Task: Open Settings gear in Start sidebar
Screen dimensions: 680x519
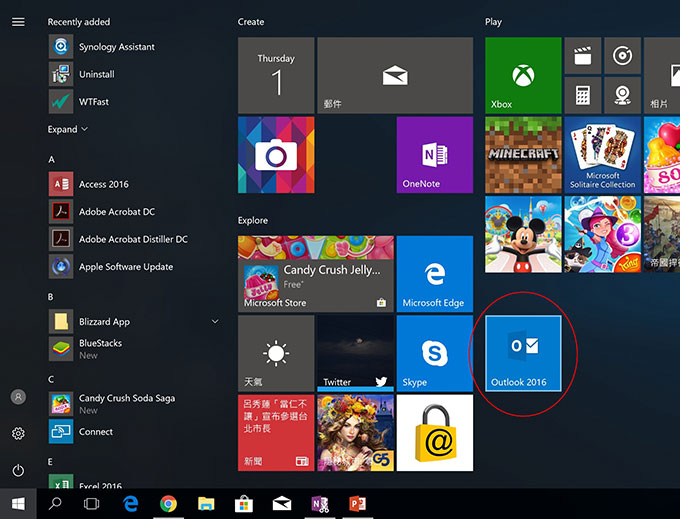Action: (18, 433)
